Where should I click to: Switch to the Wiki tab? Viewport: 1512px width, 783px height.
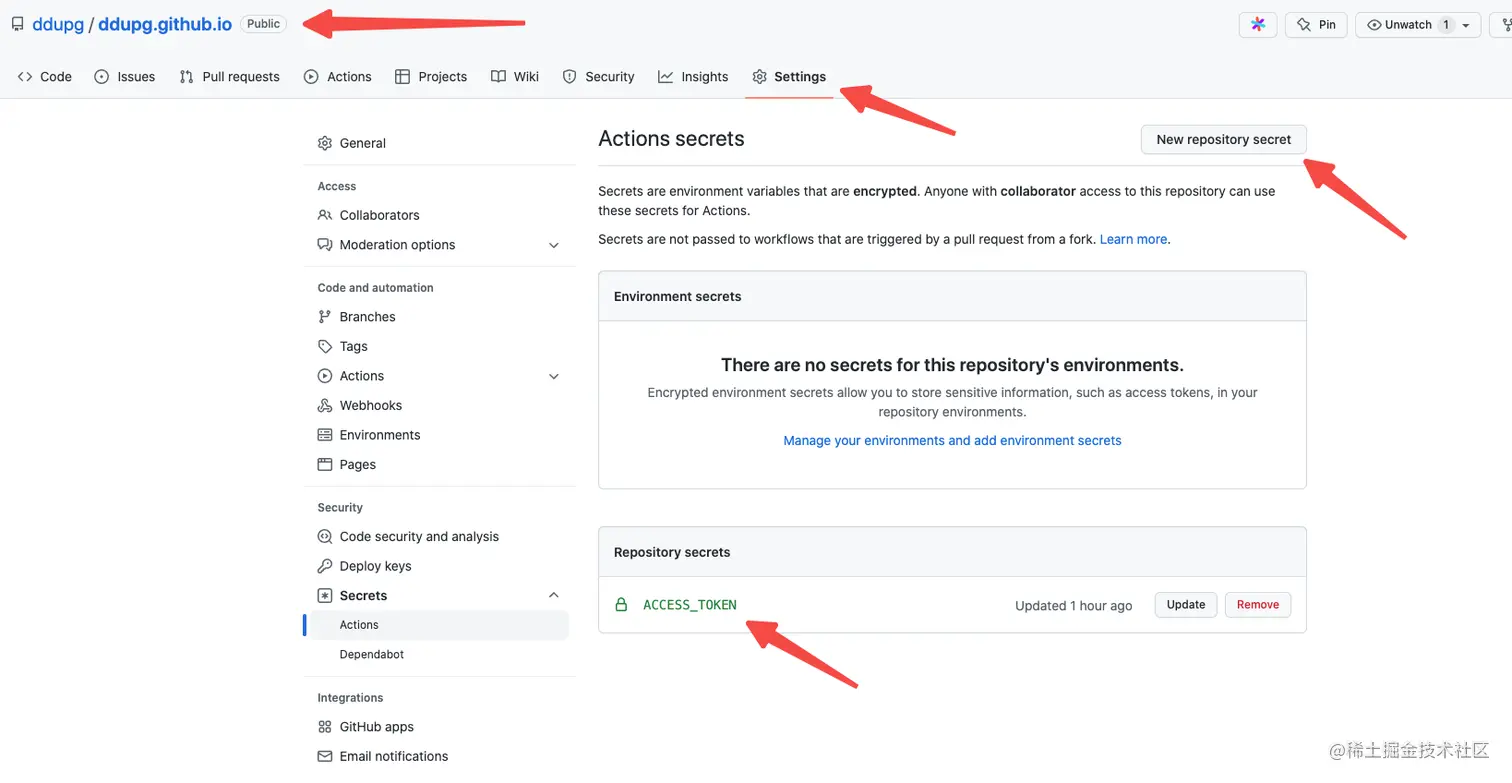point(515,77)
